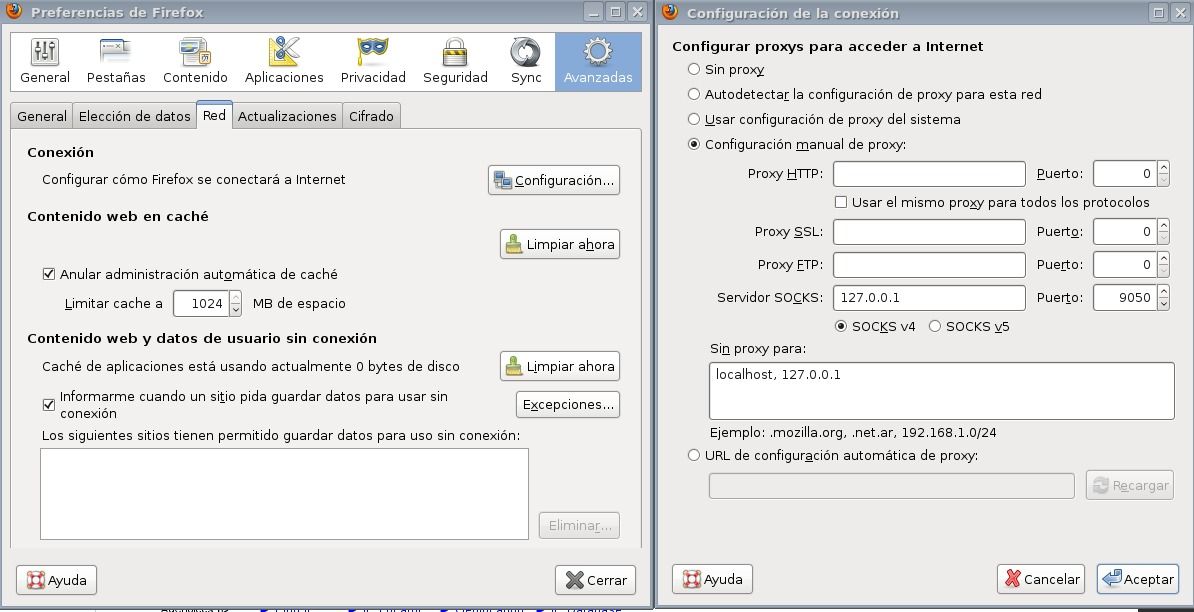Image resolution: width=1194 pixels, height=612 pixels.
Task: Click Firefox icon in Configuración de la conexión title bar
Action: (670, 11)
